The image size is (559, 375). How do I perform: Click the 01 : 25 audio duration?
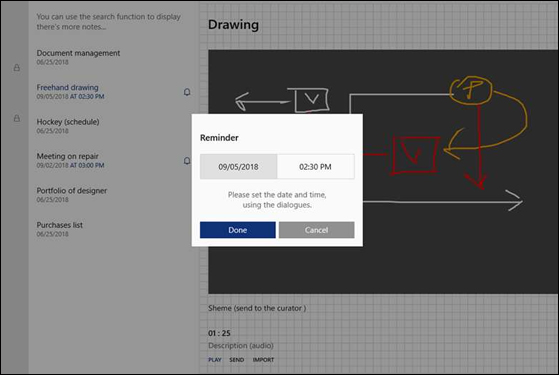(219, 333)
